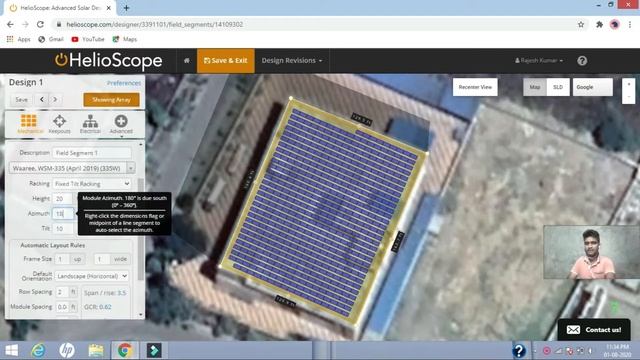Switch to Chrome in taskbar
Image resolution: width=640 pixels, height=360 pixels.
(125, 350)
